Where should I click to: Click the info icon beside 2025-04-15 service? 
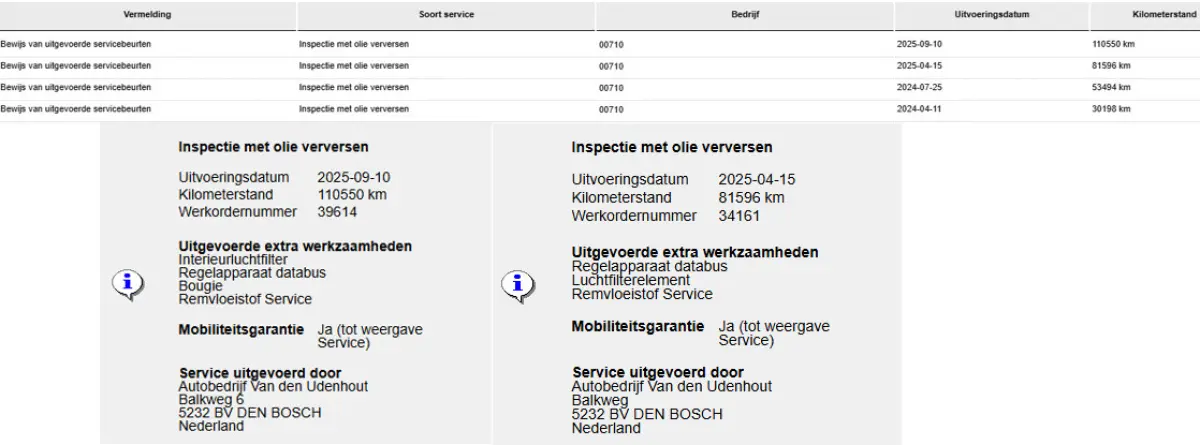click(516, 286)
